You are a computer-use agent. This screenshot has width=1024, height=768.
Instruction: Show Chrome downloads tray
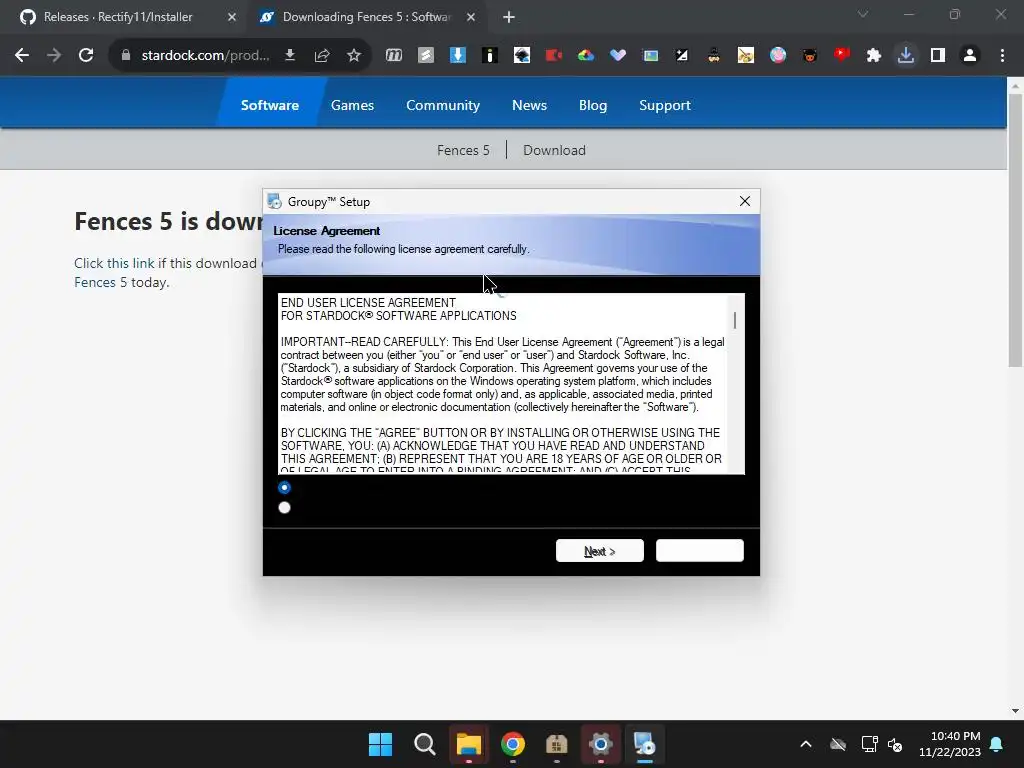906,56
